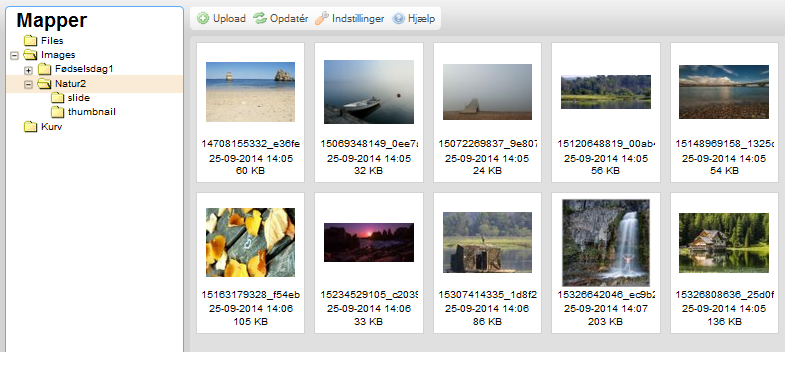Select the Kurv folder label
This screenshot has height=387, width=801.
coord(52,127)
